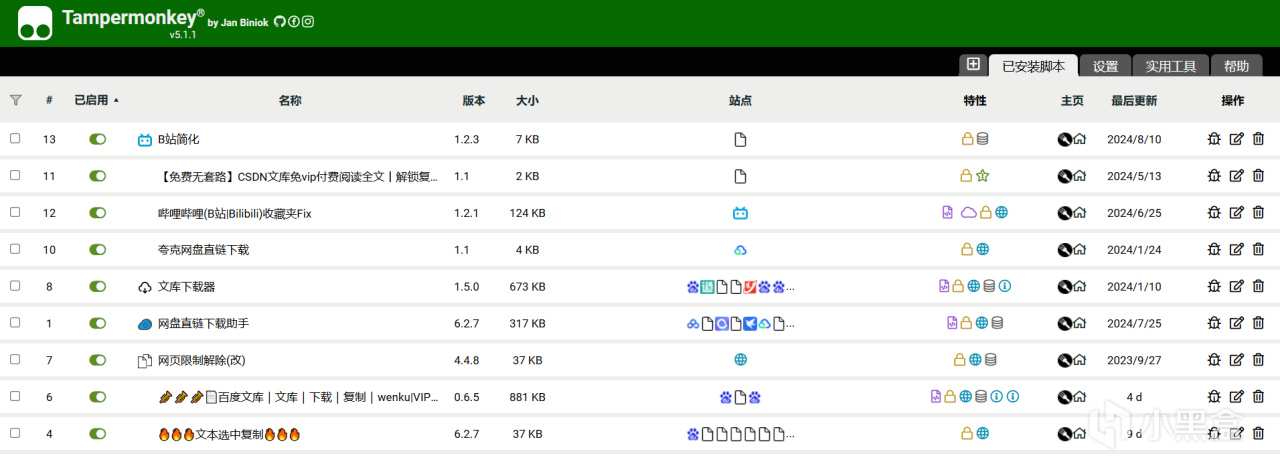Open the 文库下载器 script link

pos(186,286)
